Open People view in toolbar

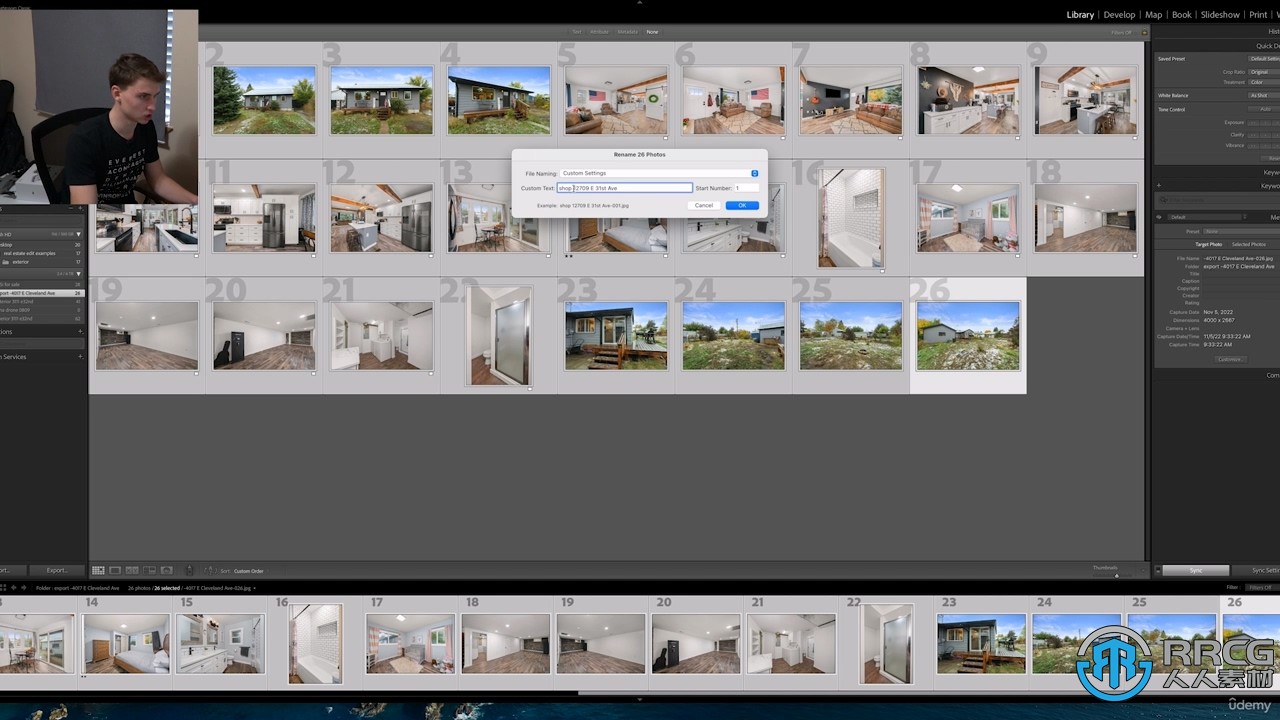166,570
